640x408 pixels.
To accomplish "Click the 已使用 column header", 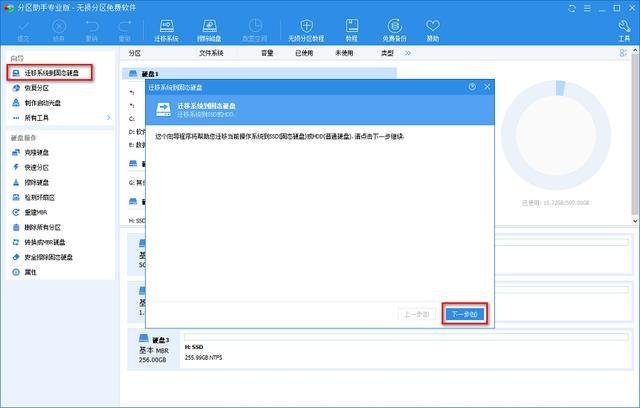I will [304, 53].
